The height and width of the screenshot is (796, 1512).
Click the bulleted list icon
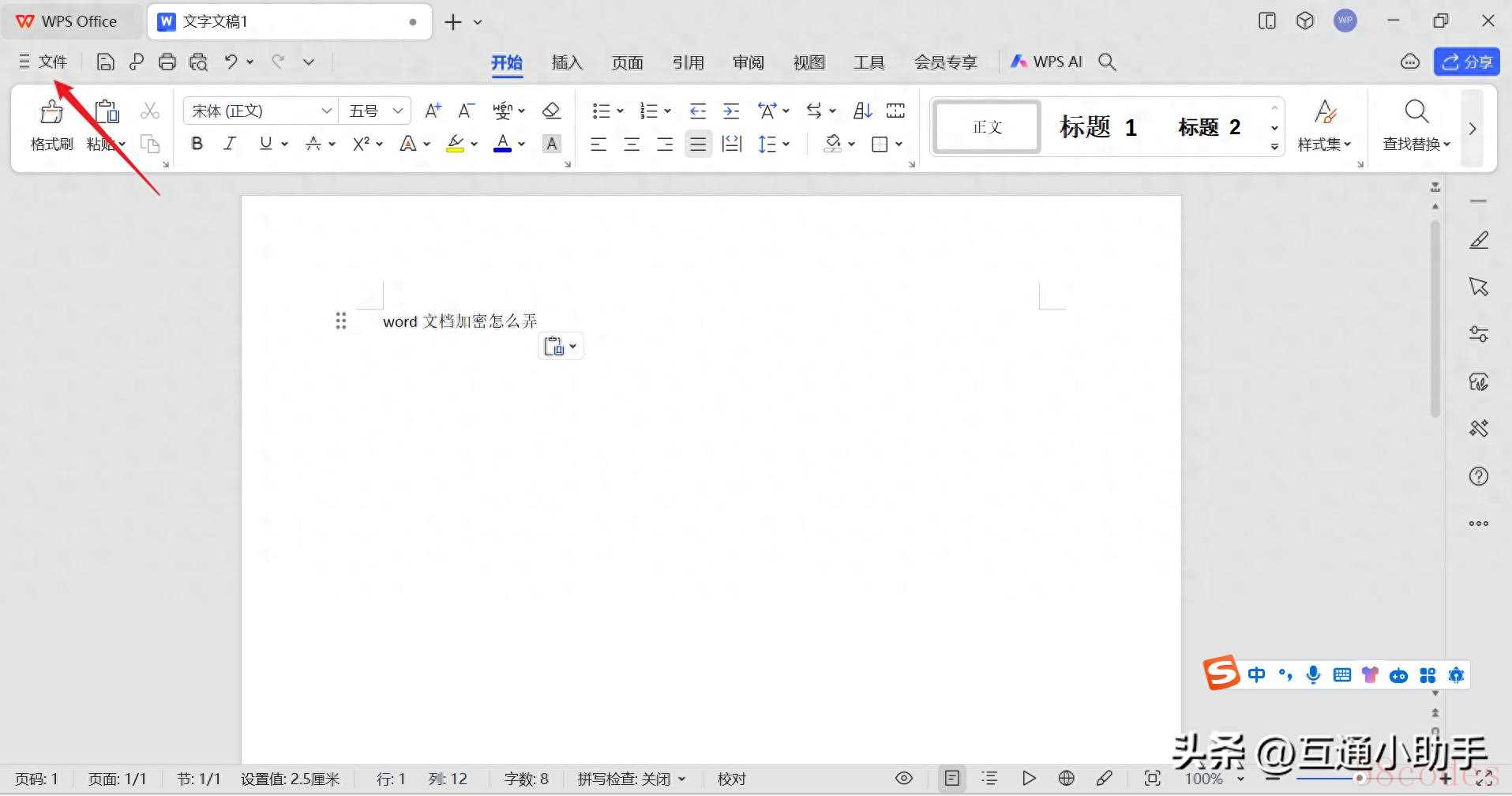(x=601, y=111)
